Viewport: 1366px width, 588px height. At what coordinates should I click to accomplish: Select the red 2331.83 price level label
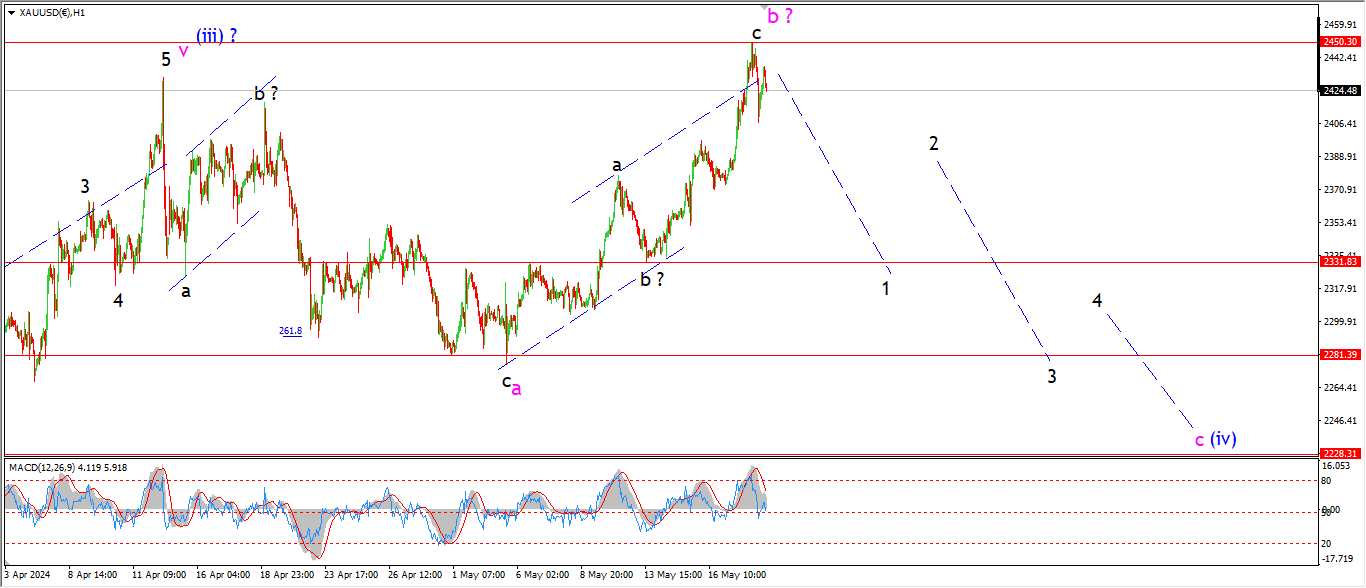[x=1339, y=262]
